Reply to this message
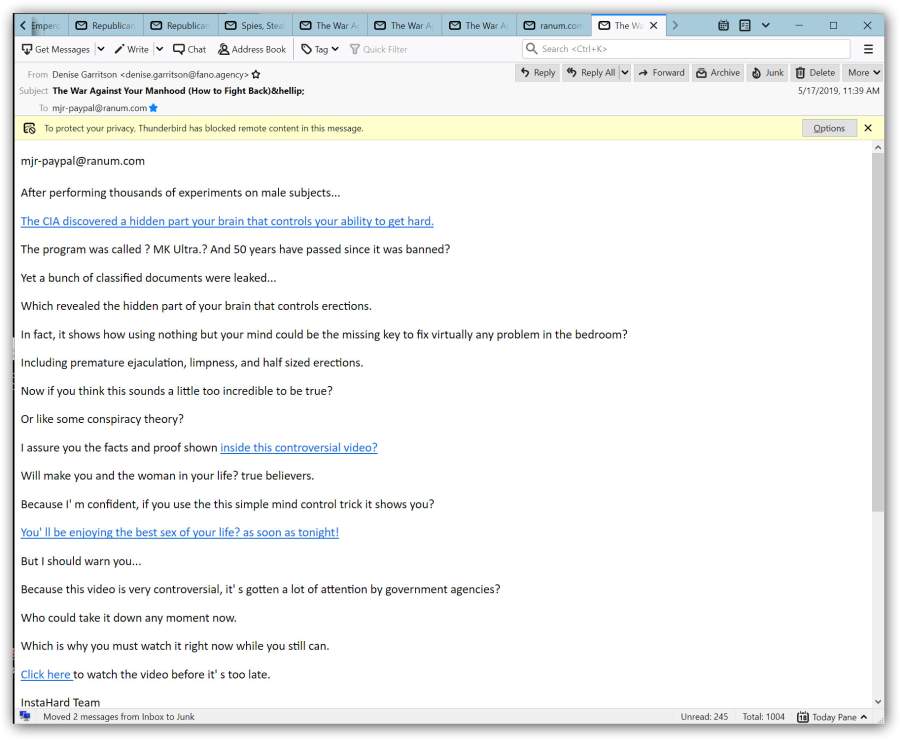Screen dimensions: 900x741 click(538, 73)
